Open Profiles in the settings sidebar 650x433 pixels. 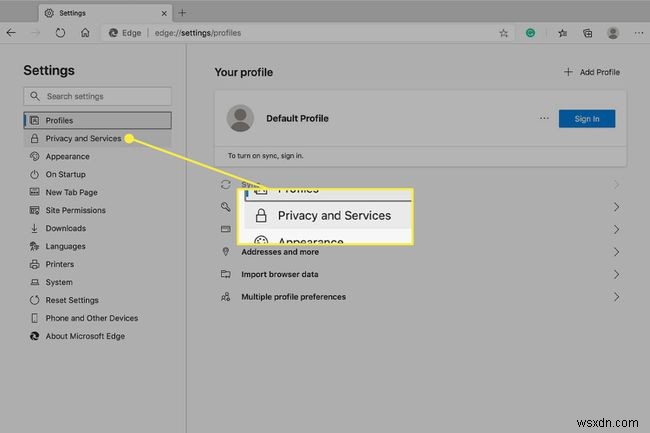click(97, 120)
